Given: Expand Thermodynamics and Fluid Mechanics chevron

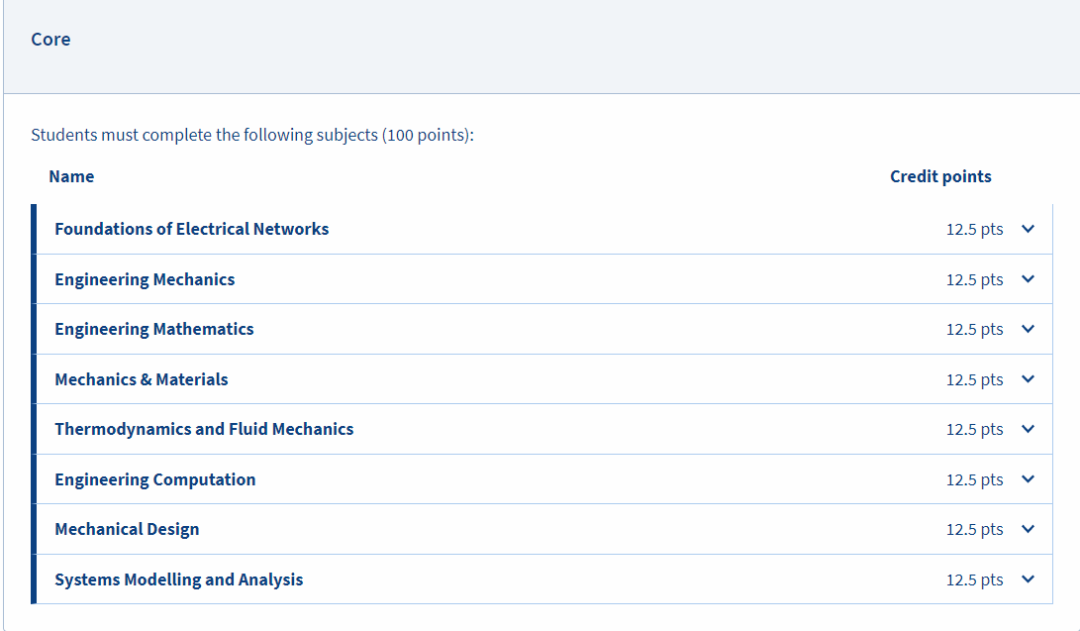Looking at the screenshot, I should coord(1028,429).
